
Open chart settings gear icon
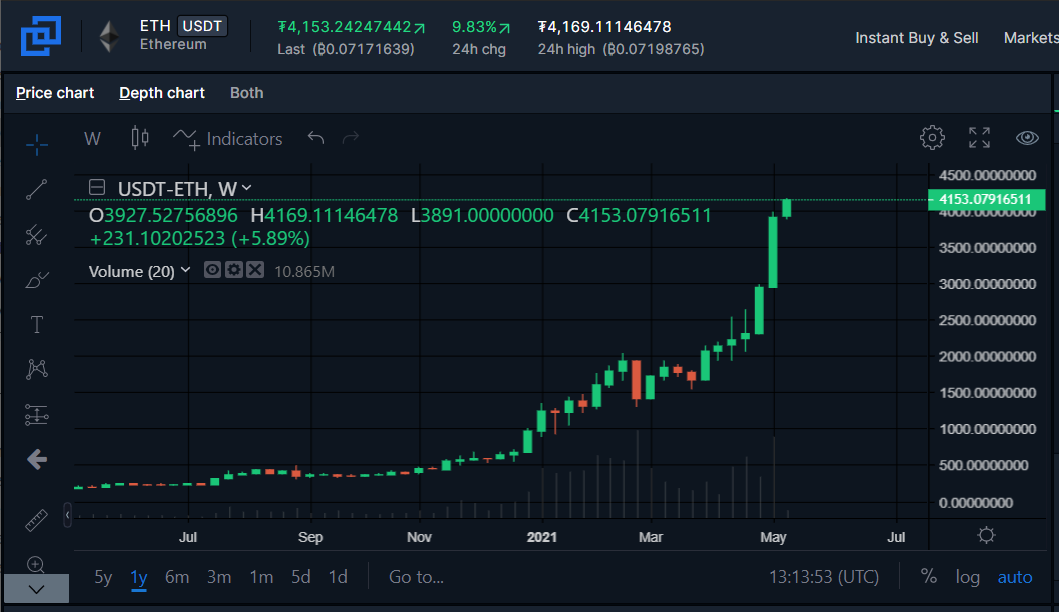[x=932, y=138]
